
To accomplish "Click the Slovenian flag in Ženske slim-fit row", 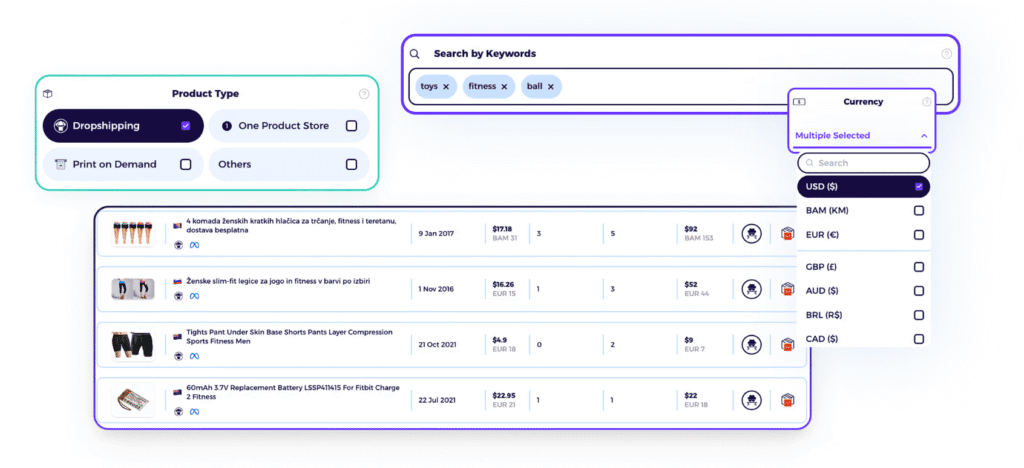I will pyautogui.click(x=177, y=281).
